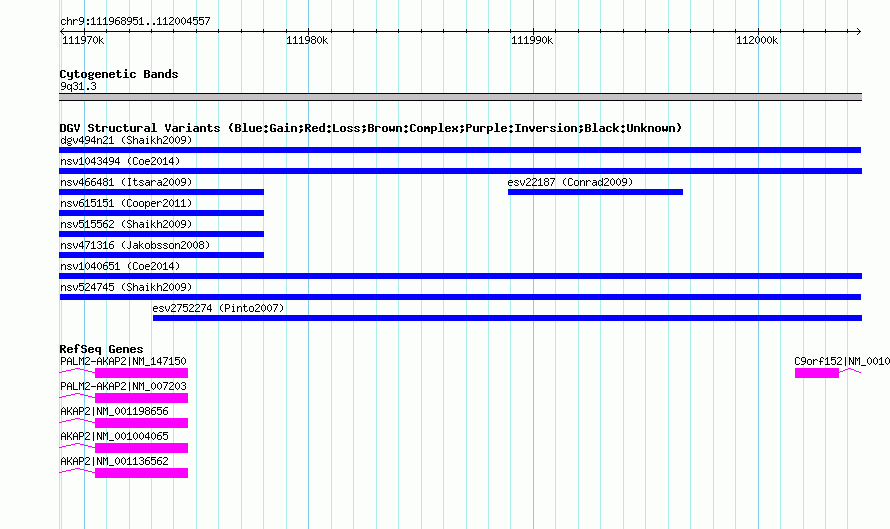890x529 pixels.
Task: Click the DGV Structural Variants track title
Action: [x=370, y=128]
